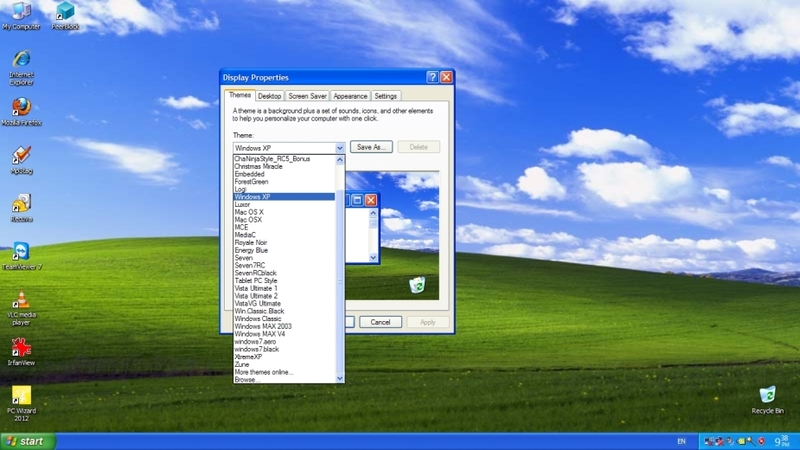Switch to the Settings tab
This screenshot has height=450, width=800.
[385, 96]
